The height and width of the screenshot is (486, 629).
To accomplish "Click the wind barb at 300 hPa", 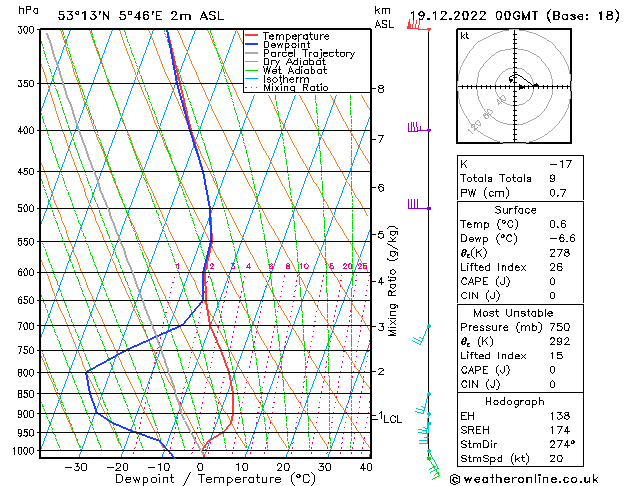I will (x=418, y=26).
